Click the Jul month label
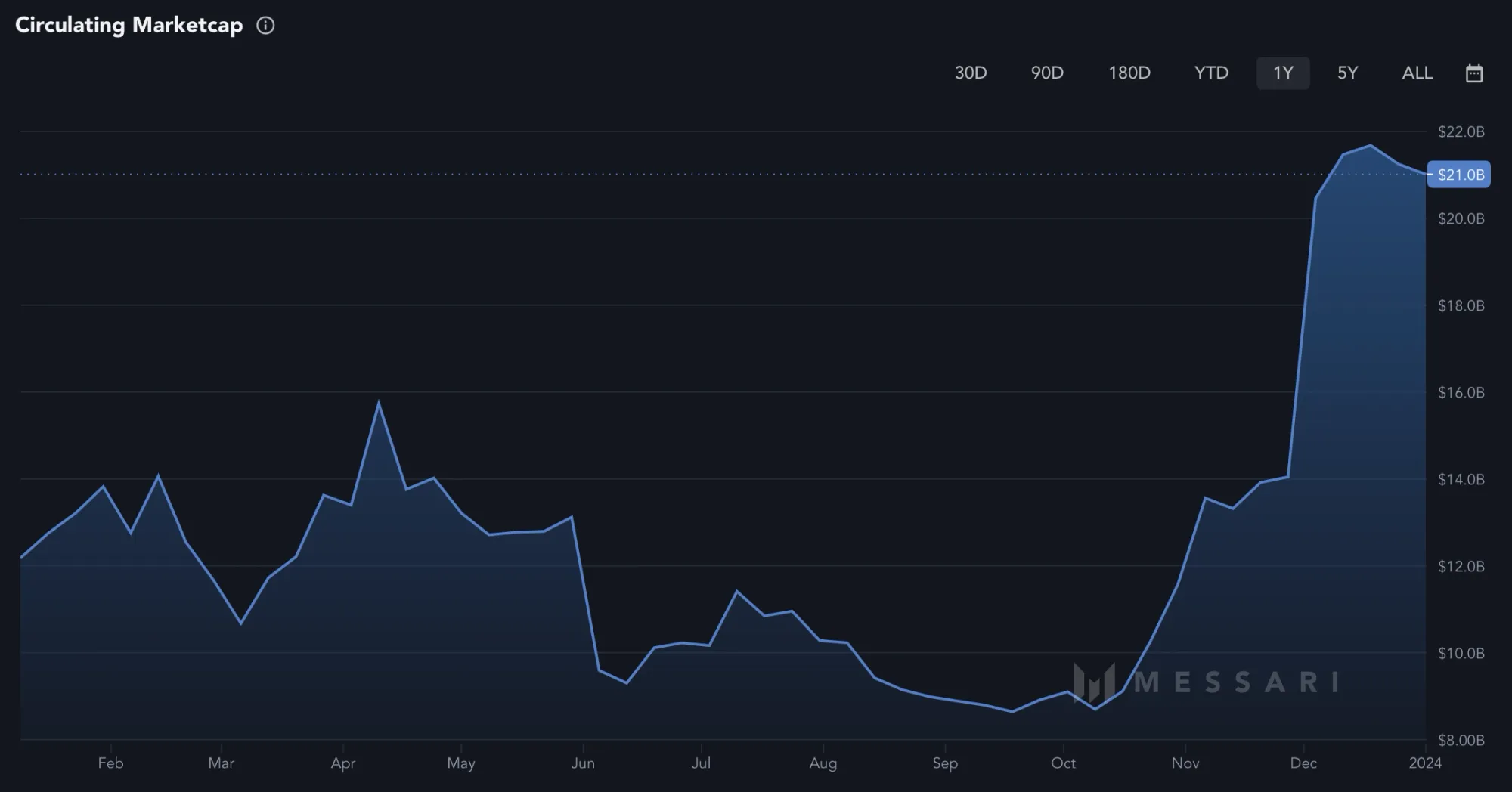The height and width of the screenshot is (792, 1512). pos(701,763)
